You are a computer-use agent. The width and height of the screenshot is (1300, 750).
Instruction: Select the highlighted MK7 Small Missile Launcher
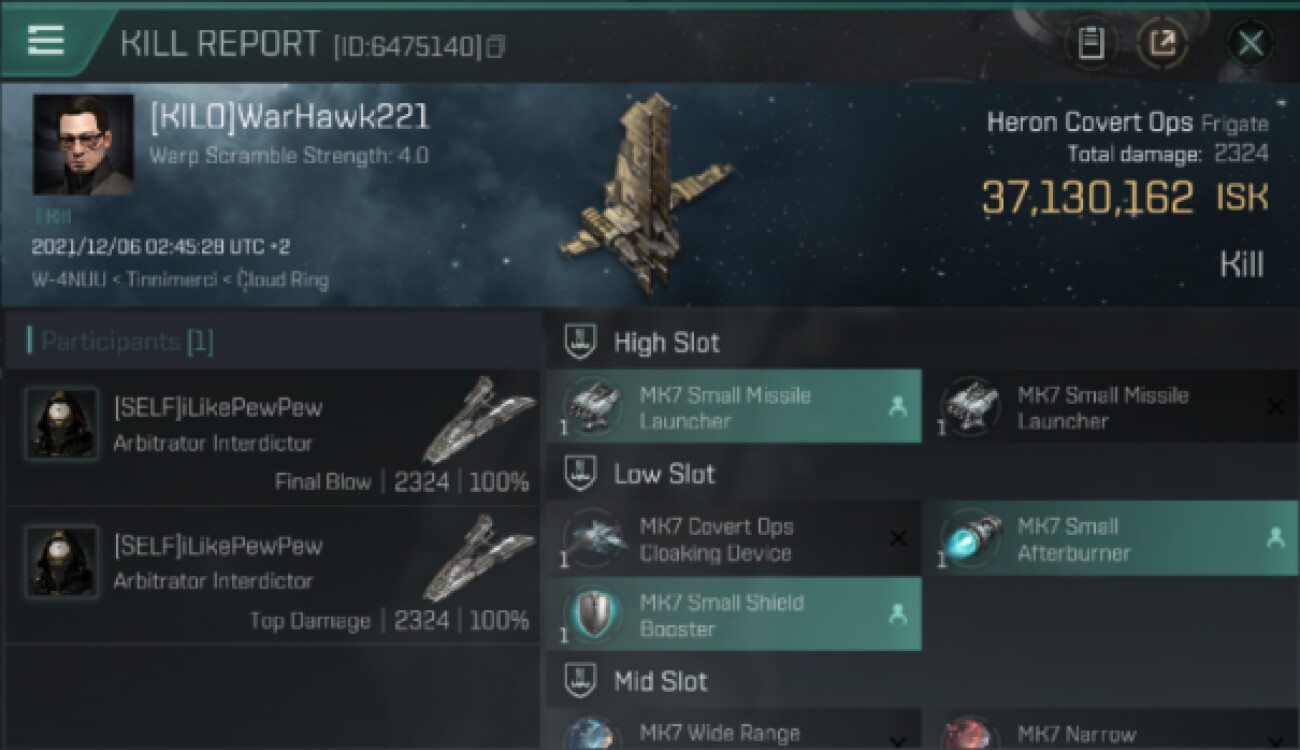[x=734, y=406]
